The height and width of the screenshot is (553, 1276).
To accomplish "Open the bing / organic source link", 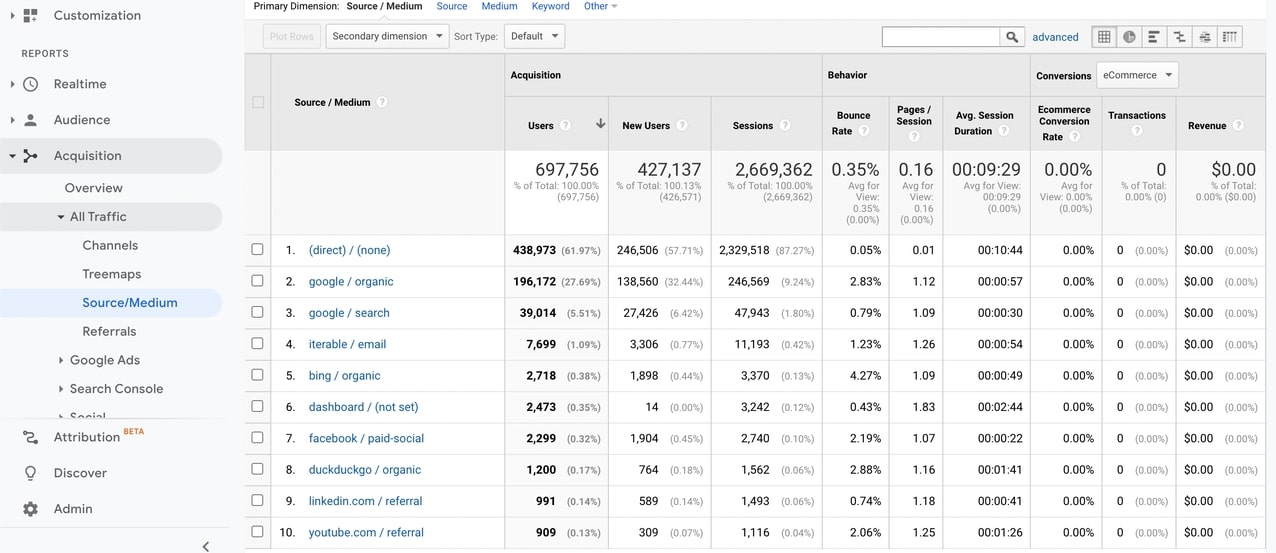I will coord(344,376).
